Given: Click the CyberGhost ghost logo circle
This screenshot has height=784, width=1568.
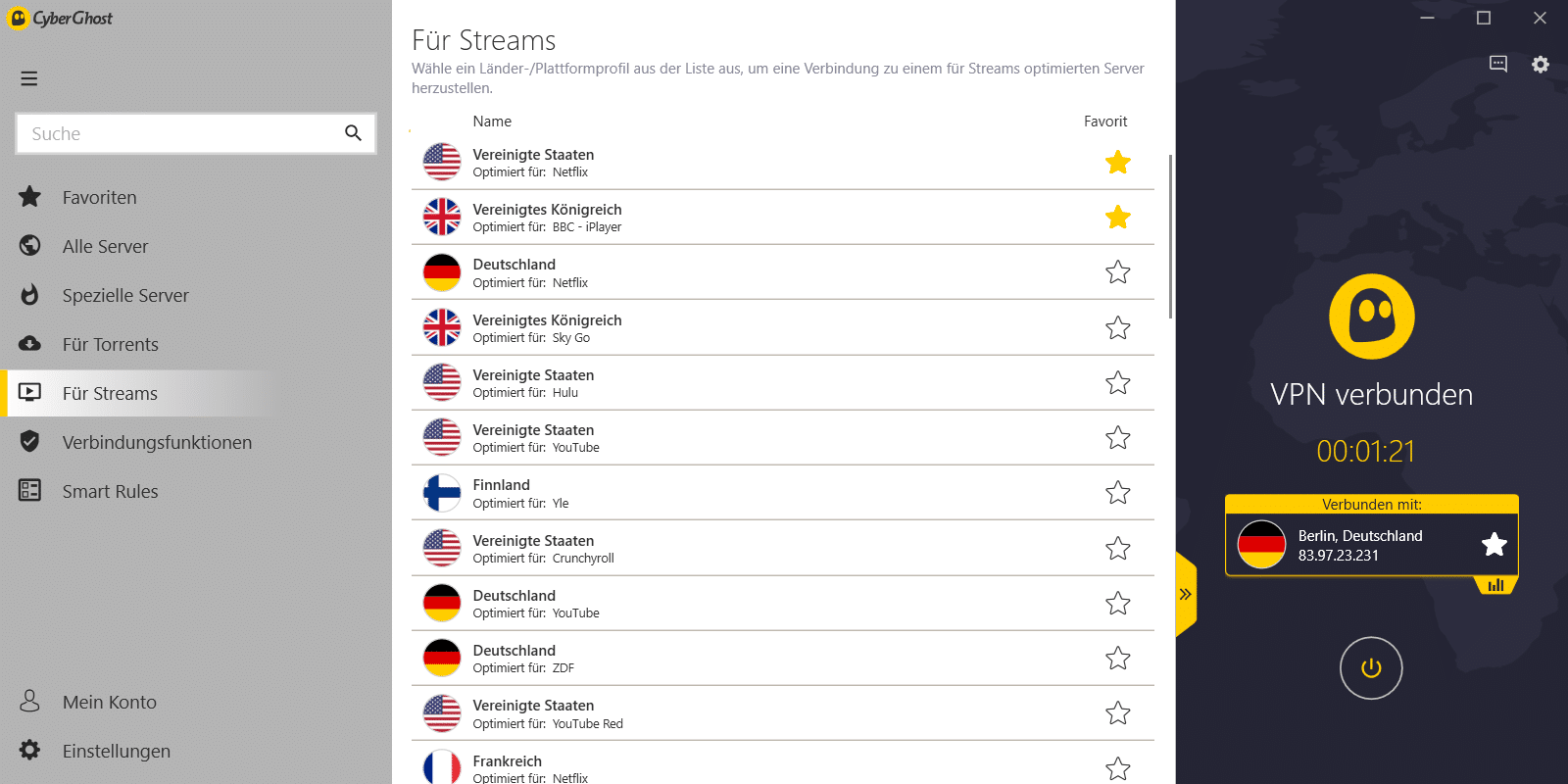Looking at the screenshot, I should coord(1371,317).
